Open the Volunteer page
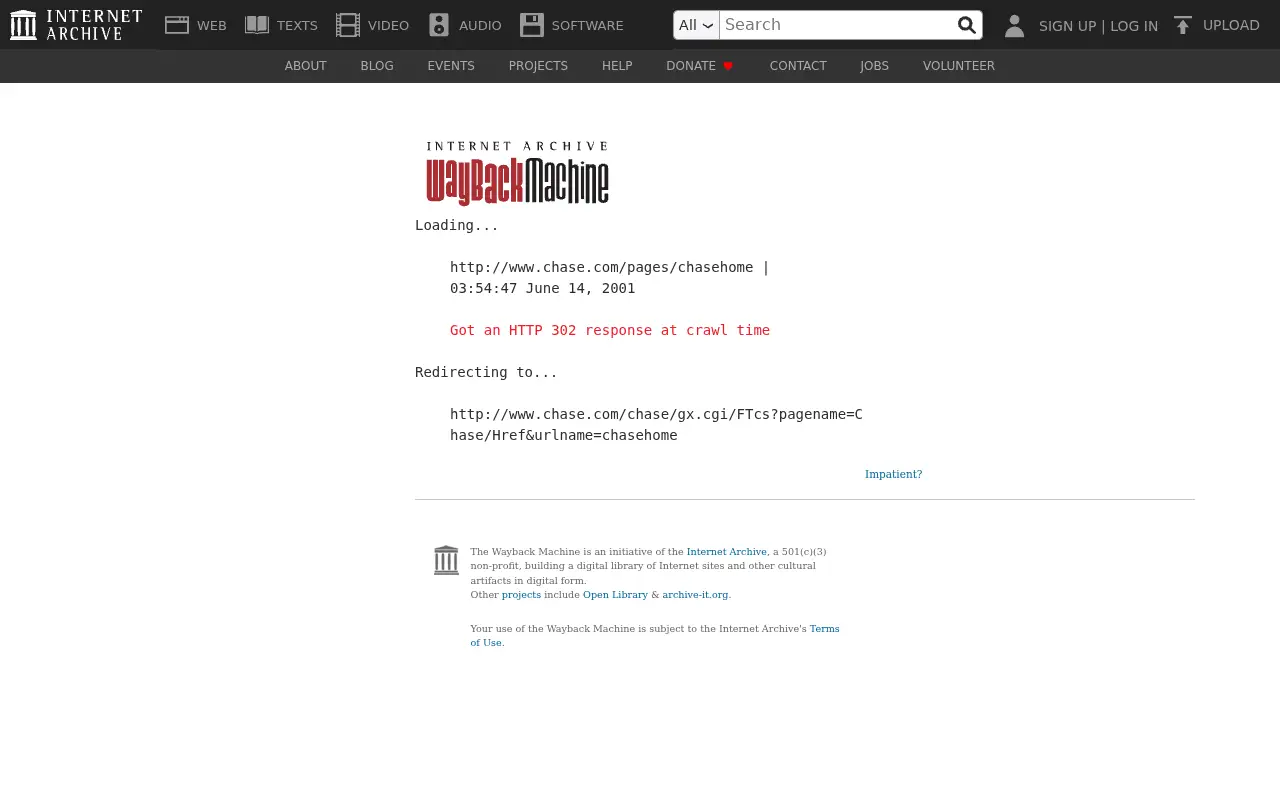The height and width of the screenshot is (800, 1280). tap(959, 66)
